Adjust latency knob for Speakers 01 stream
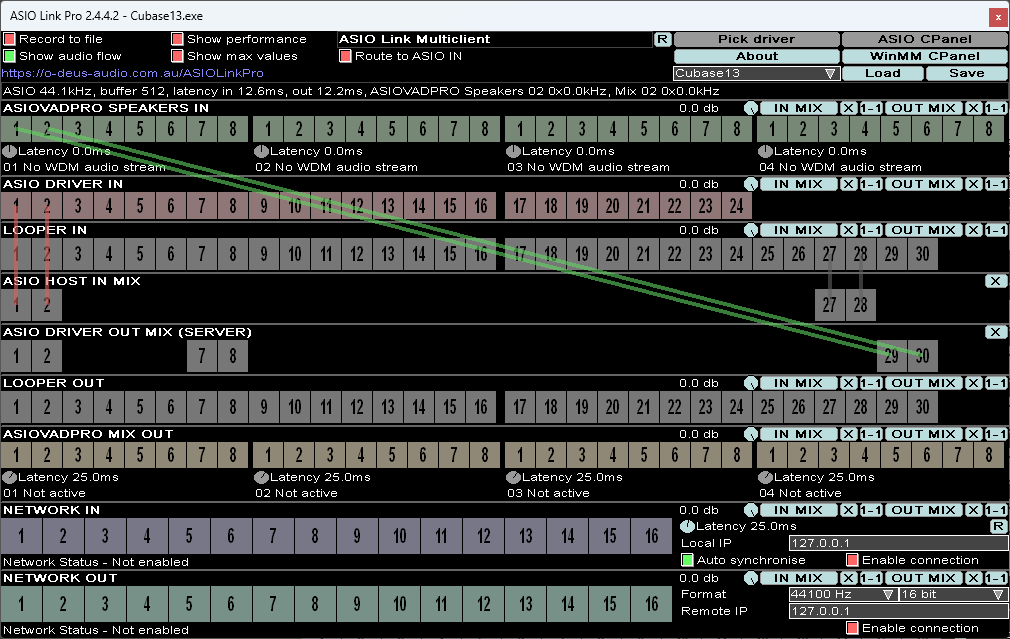The width and height of the screenshot is (1010, 639). click(9, 152)
